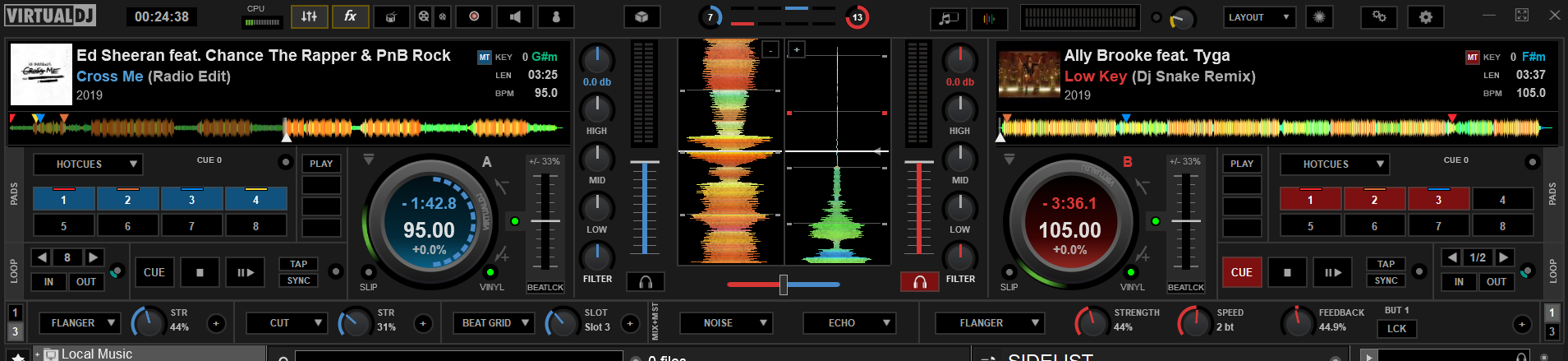Play/pause deck A
This screenshot has width=1568, height=361.
click(x=245, y=272)
